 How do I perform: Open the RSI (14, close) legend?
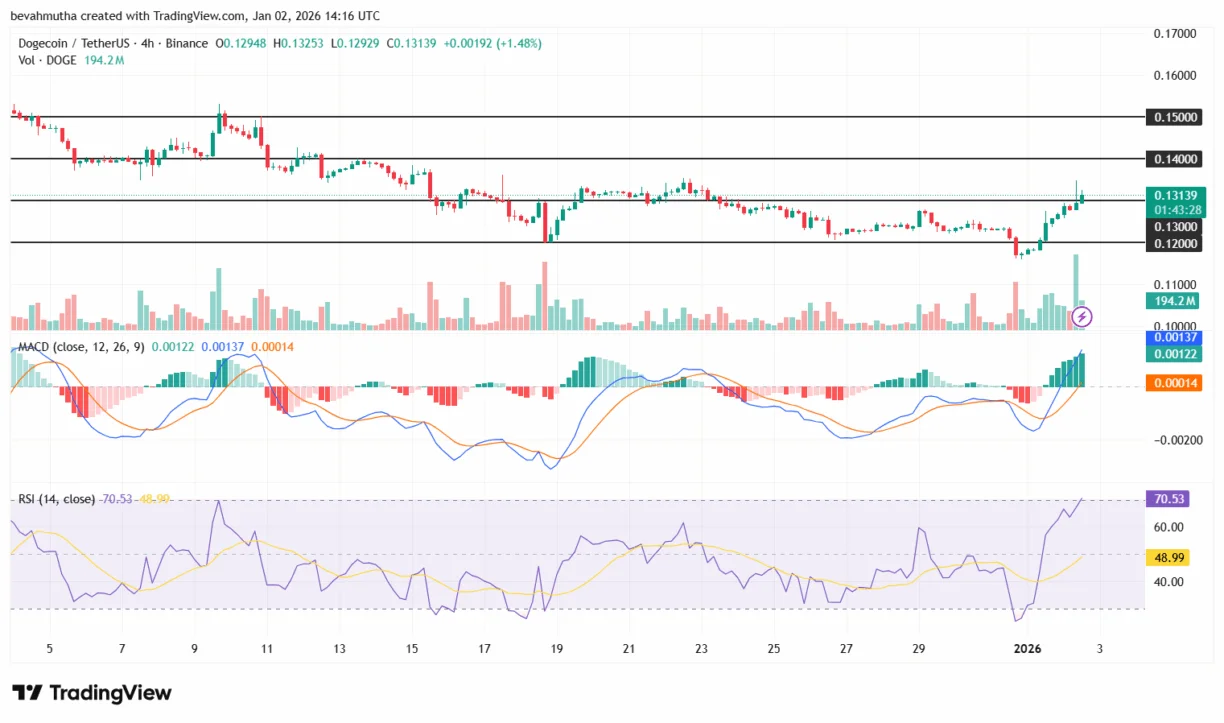click(56, 498)
